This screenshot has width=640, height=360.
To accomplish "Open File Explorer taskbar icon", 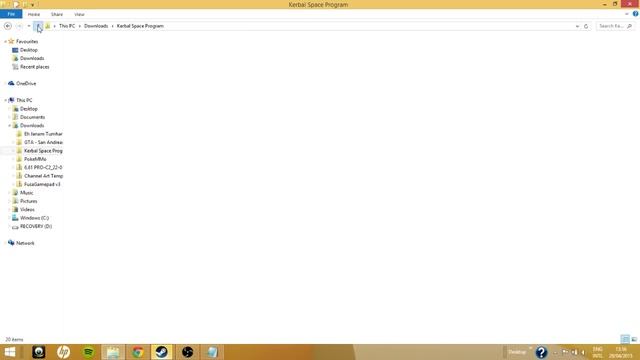I will point(113,352).
